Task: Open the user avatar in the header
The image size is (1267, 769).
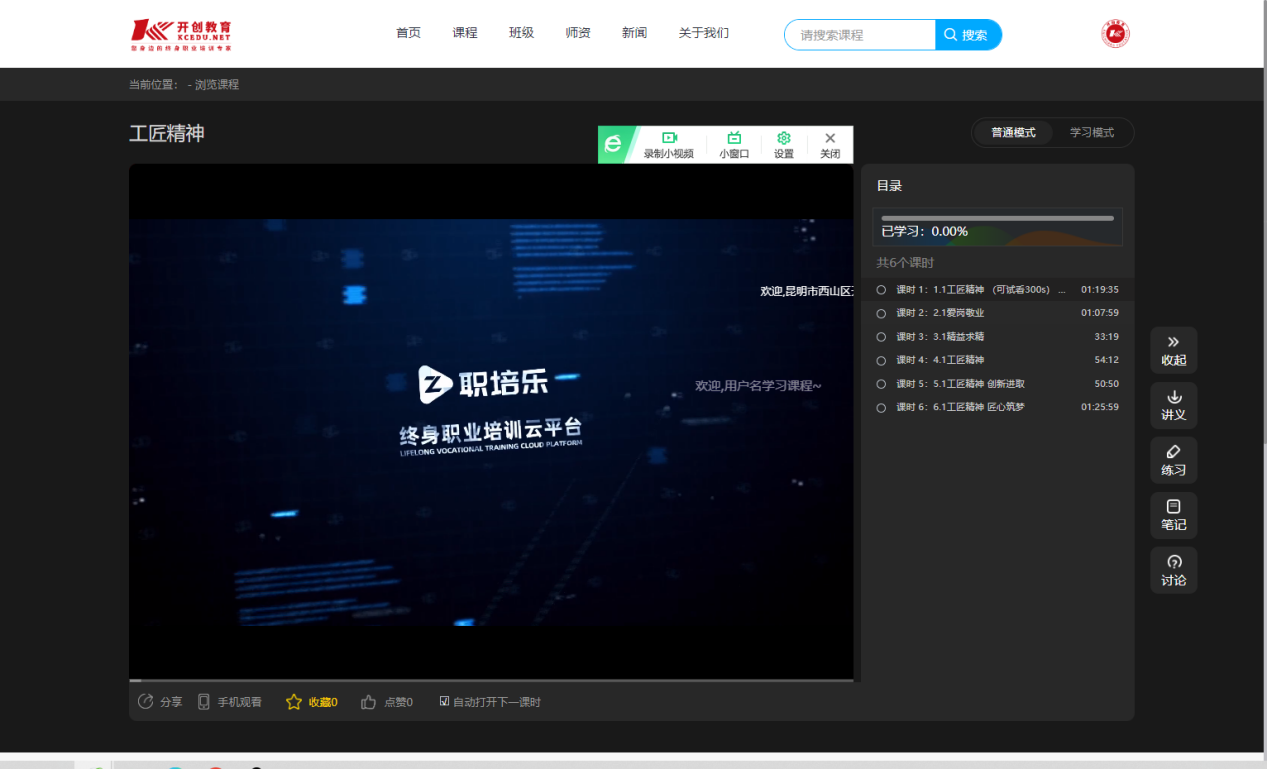Action: 1115,34
